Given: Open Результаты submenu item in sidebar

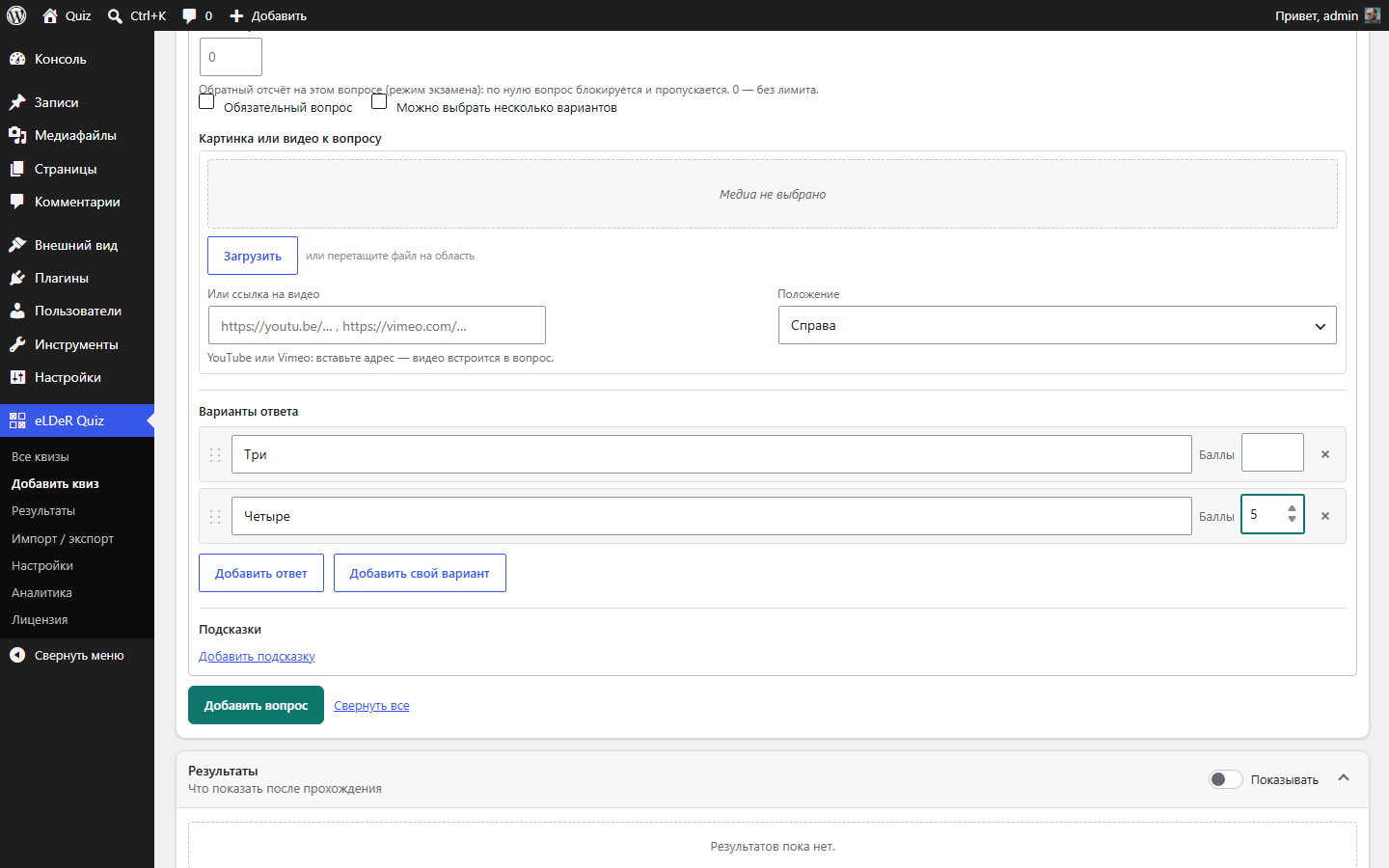Looking at the screenshot, I should click(x=43, y=510).
